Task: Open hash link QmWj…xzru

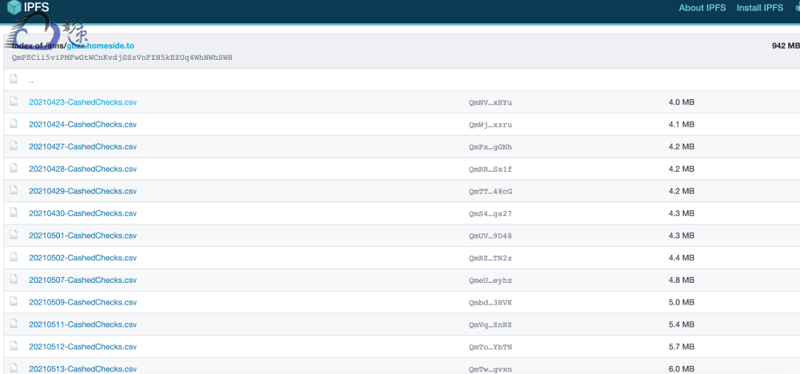Action: 490,125
